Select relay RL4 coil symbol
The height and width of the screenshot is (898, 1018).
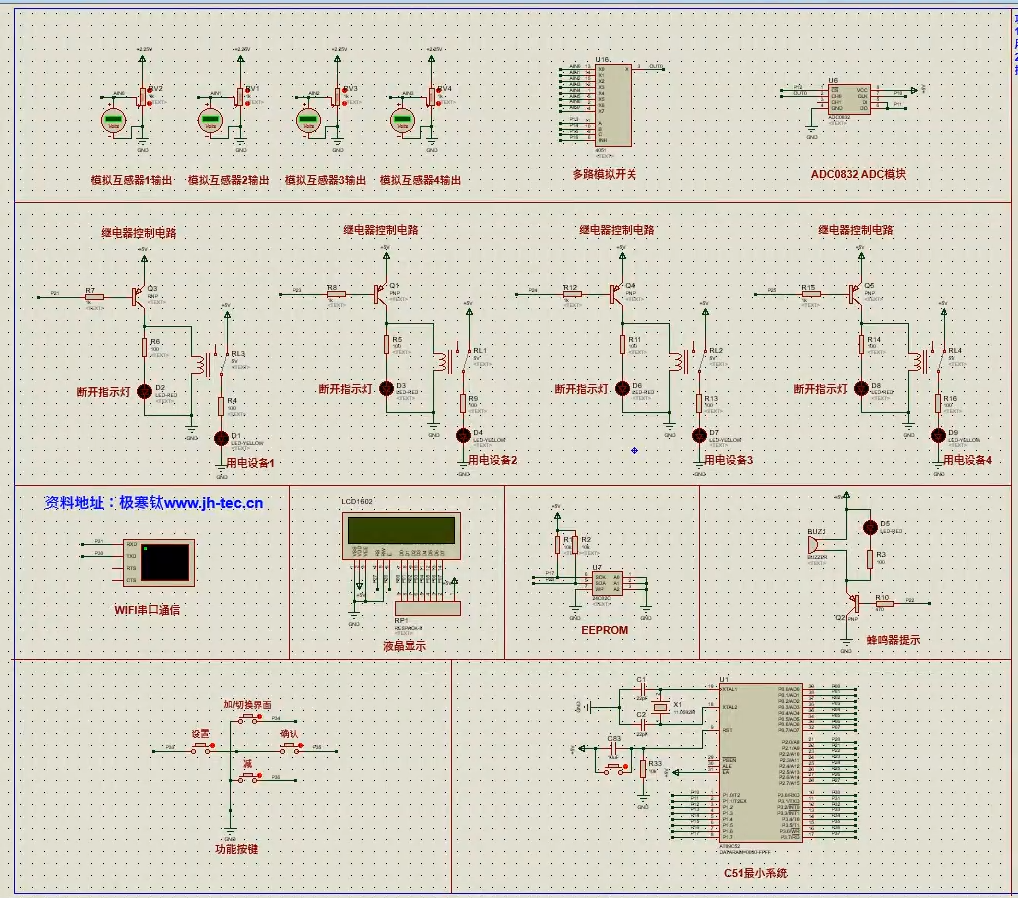(x=917, y=362)
